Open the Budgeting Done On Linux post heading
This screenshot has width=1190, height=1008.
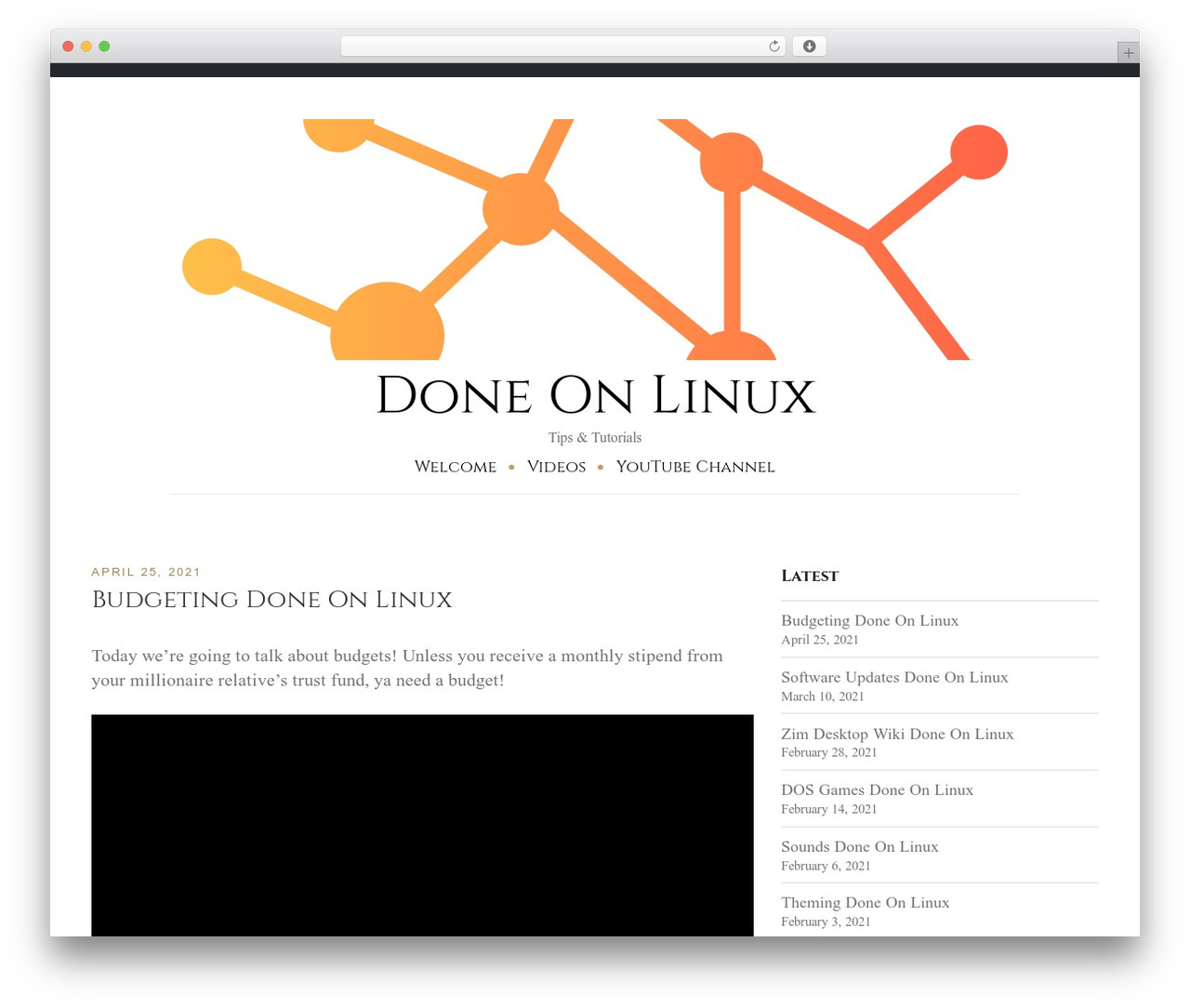(271, 600)
